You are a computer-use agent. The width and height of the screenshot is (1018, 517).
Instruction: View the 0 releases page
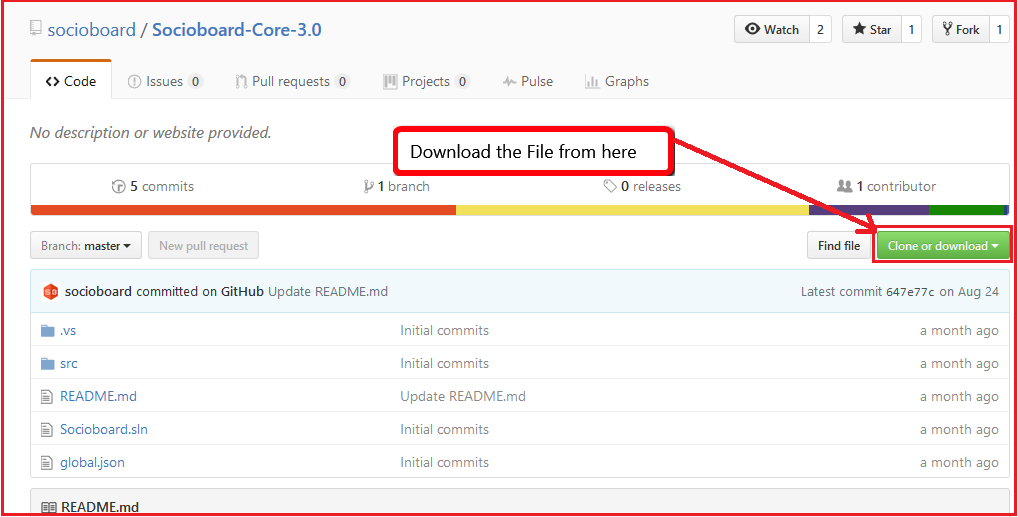(641, 186)
